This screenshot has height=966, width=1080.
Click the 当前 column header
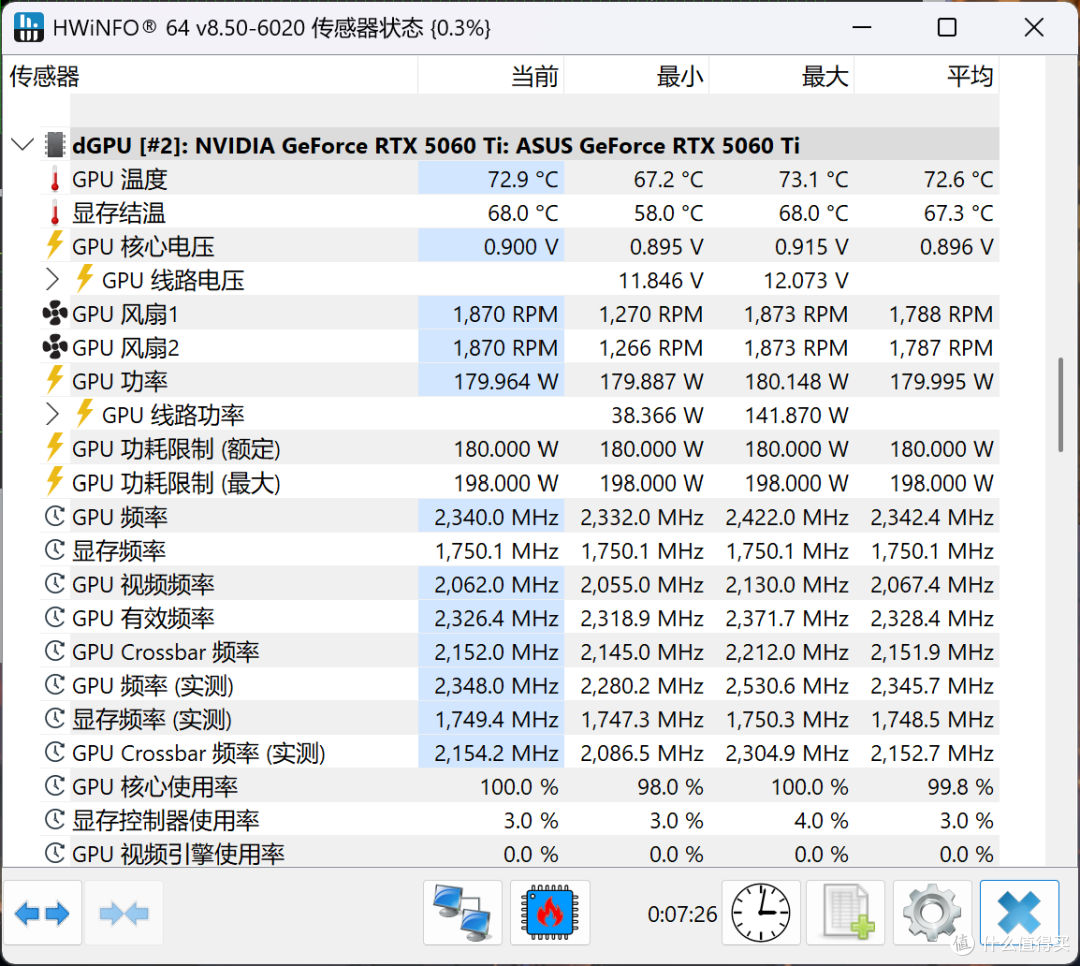pyautogui.click(x=492, y=76)
